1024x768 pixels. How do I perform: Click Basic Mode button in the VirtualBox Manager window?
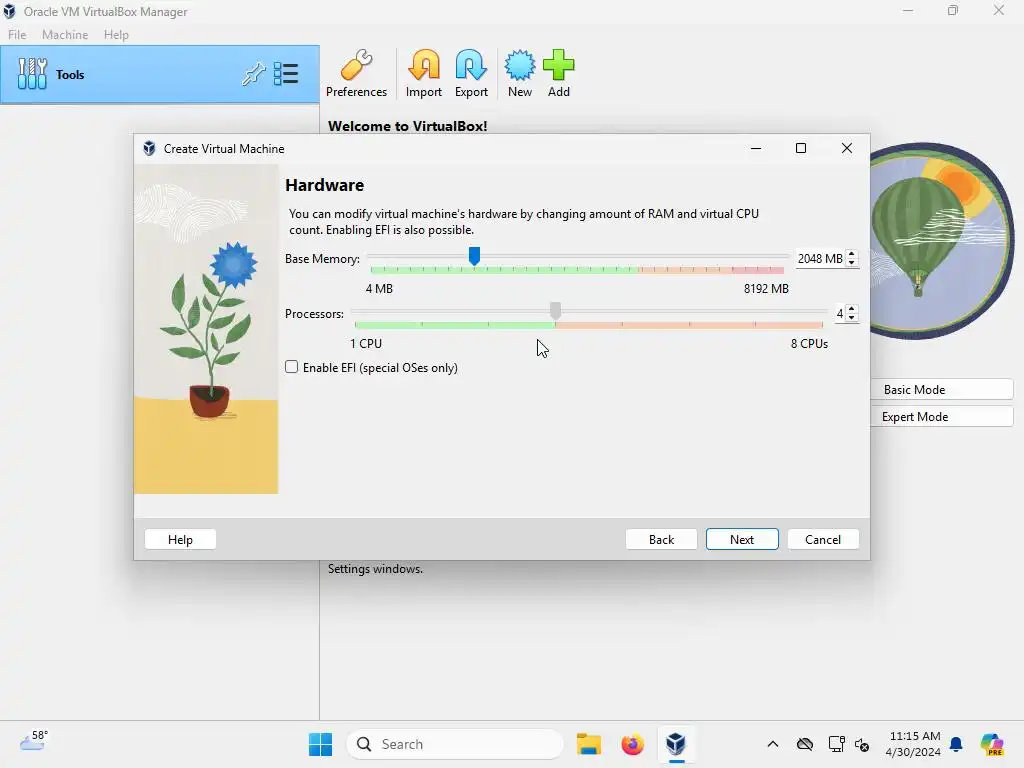click(941, 389)
